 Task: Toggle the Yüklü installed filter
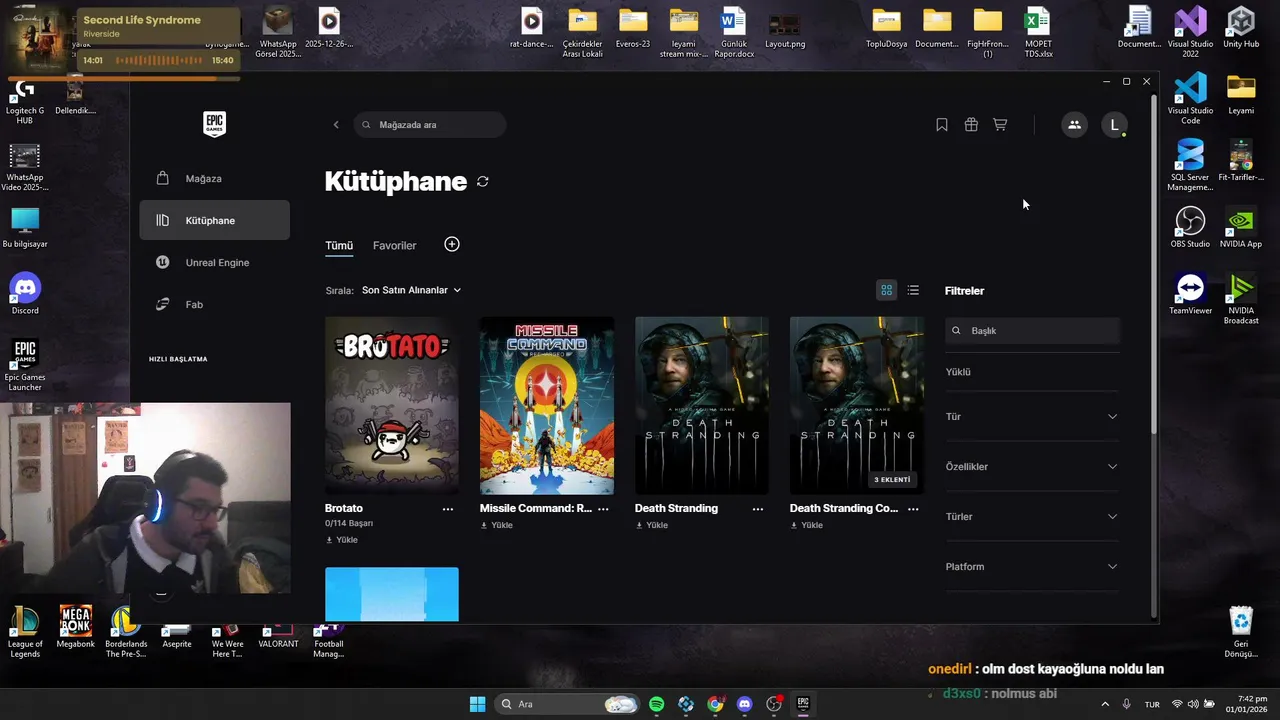coord(958,372)
